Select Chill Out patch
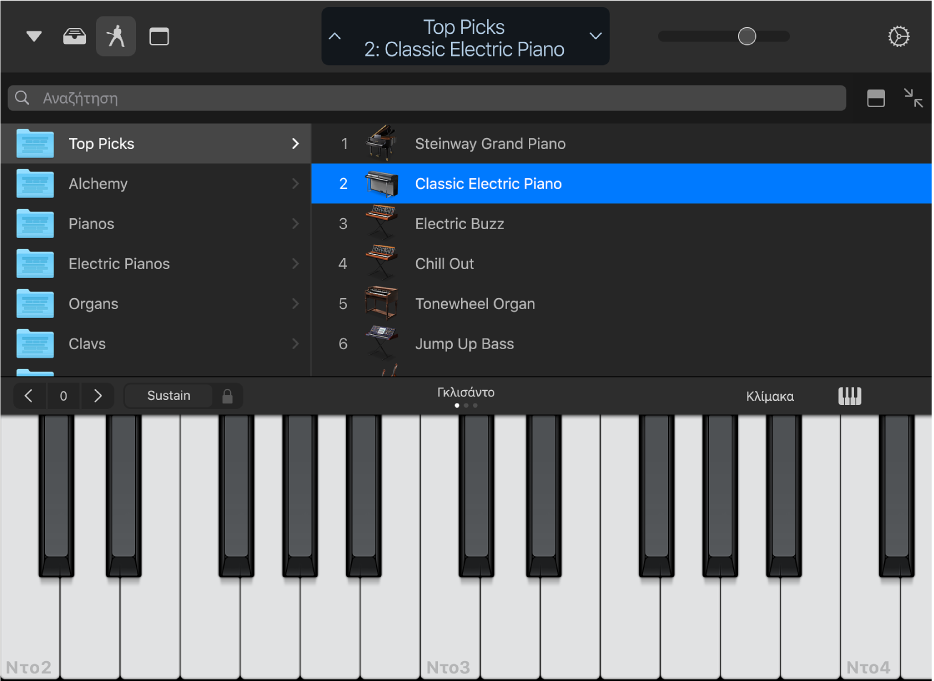934x681 pixels. click(x=622, y=263)
